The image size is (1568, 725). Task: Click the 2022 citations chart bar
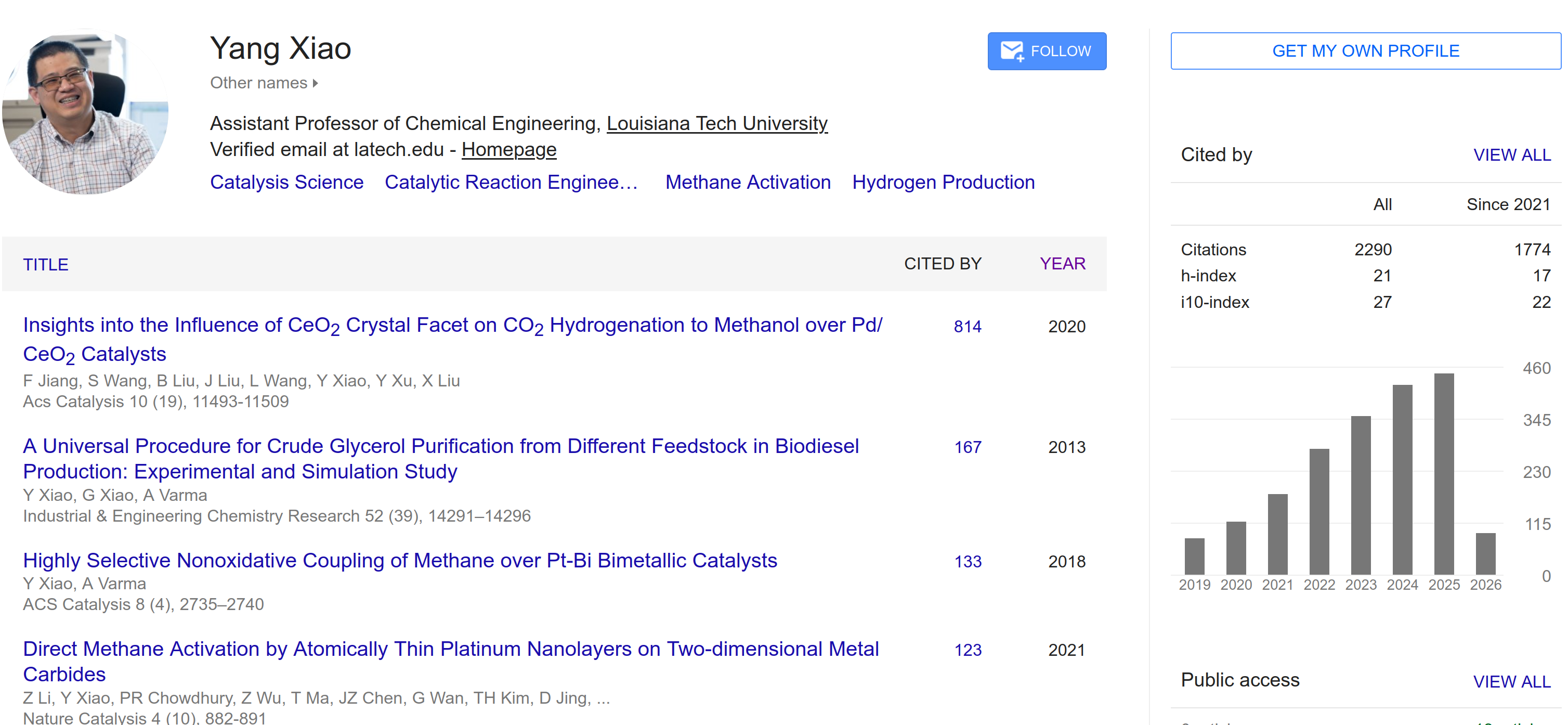click(x=1318, y=511)
